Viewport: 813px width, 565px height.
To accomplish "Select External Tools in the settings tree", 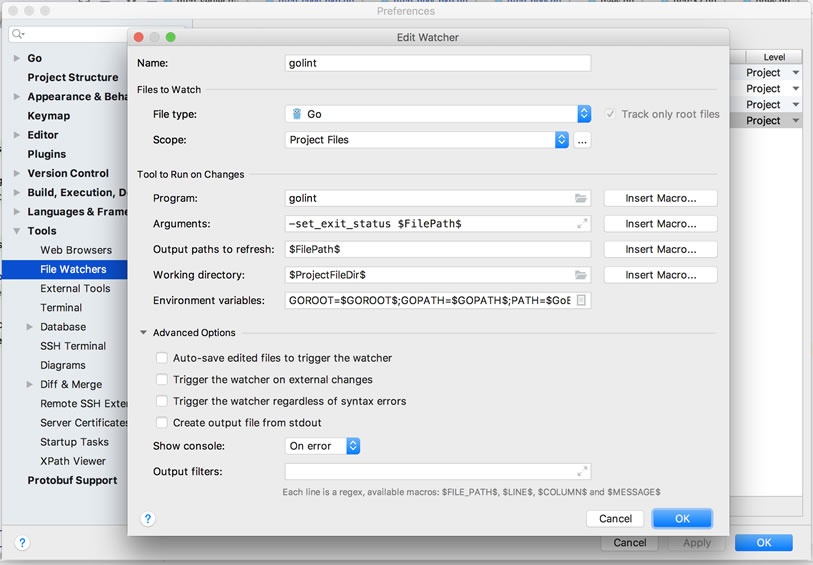I will 75,289.
